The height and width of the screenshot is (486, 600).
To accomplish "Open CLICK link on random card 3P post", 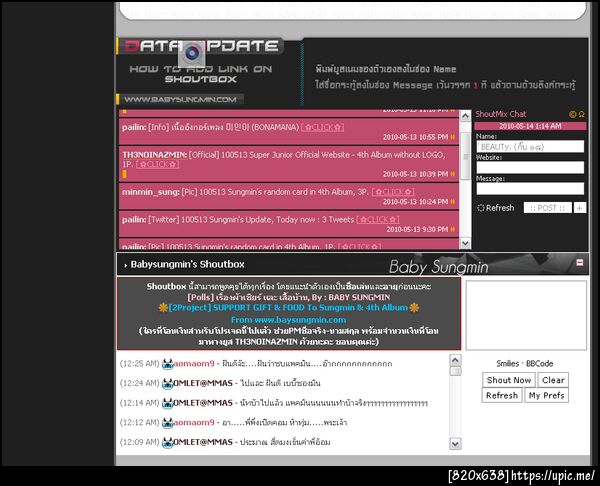I will tap(393, 192).
